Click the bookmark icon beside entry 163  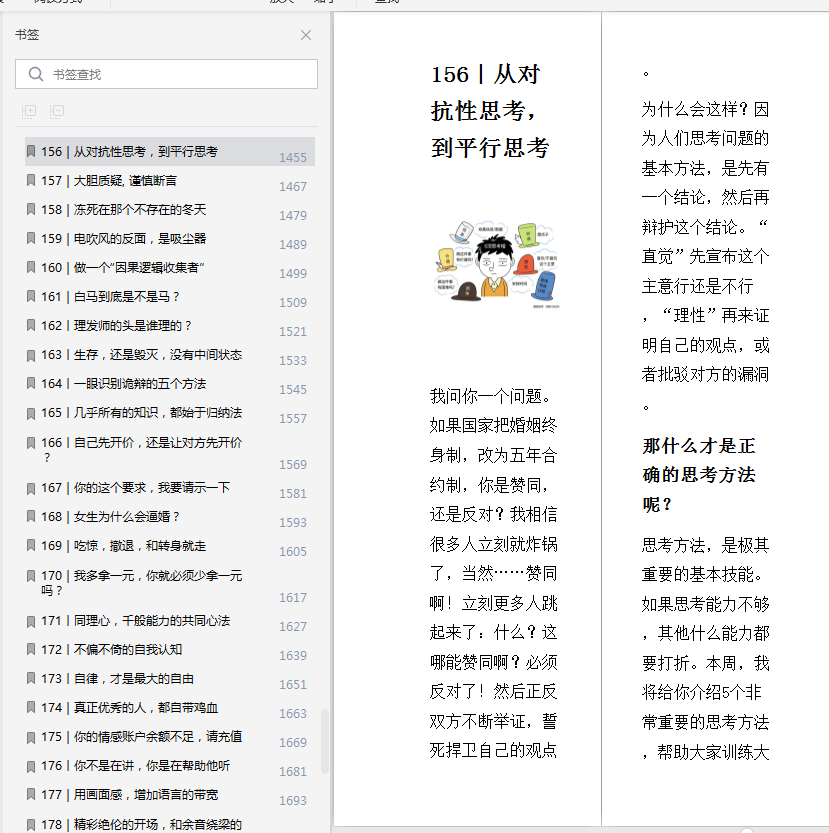tap(31, 355)
